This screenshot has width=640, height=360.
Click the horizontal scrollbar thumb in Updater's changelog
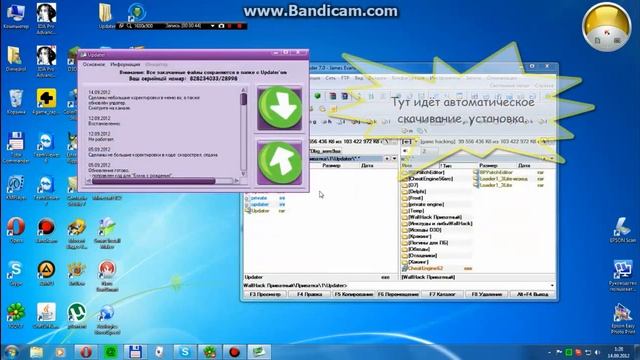tap(153, 181)
